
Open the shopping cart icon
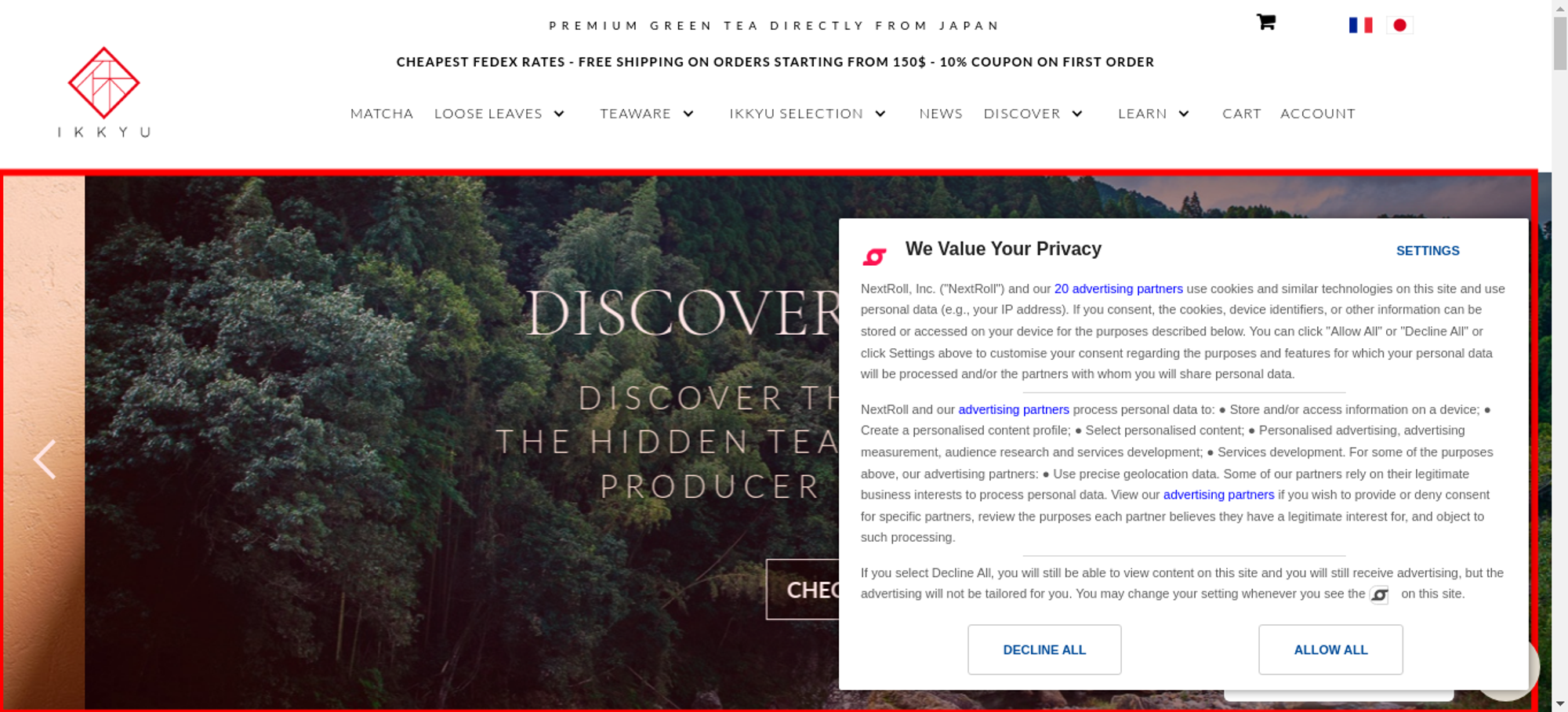[x=1266, y=22]
